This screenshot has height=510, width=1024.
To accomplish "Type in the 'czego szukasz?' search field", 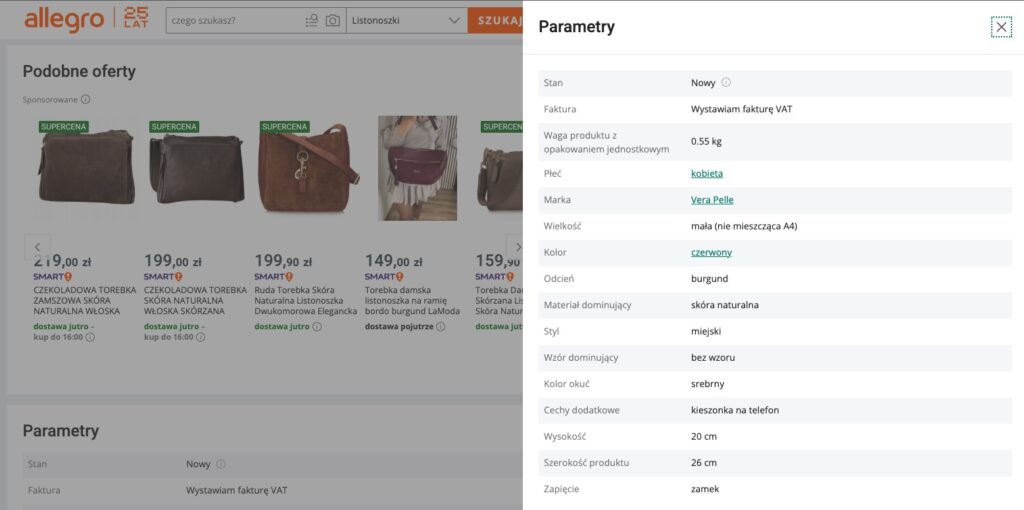I will coord(235,20).
